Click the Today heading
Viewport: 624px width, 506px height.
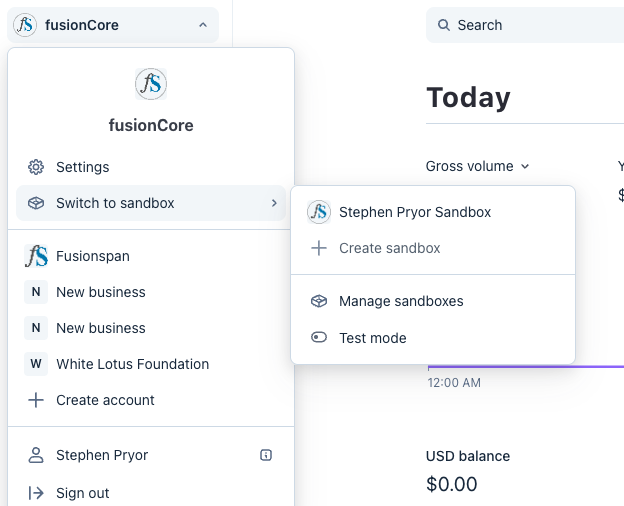click(x=468, y=97)
